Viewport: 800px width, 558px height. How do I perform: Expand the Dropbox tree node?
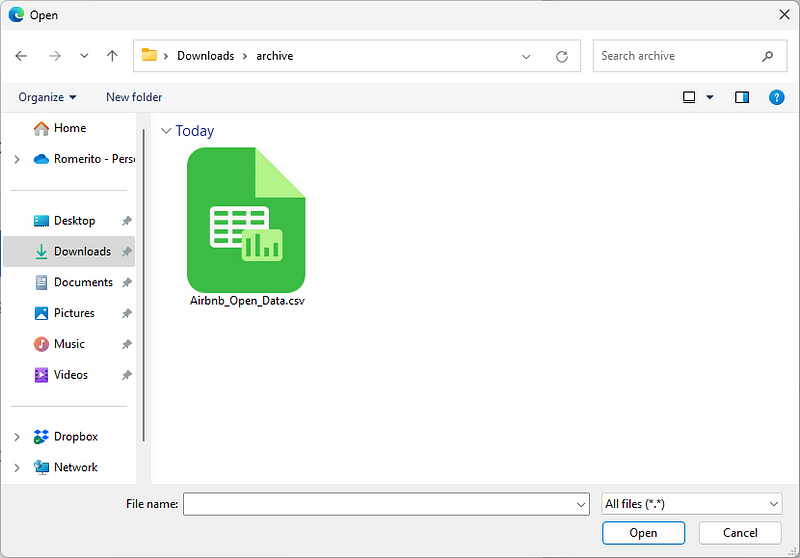click(17, 437)
